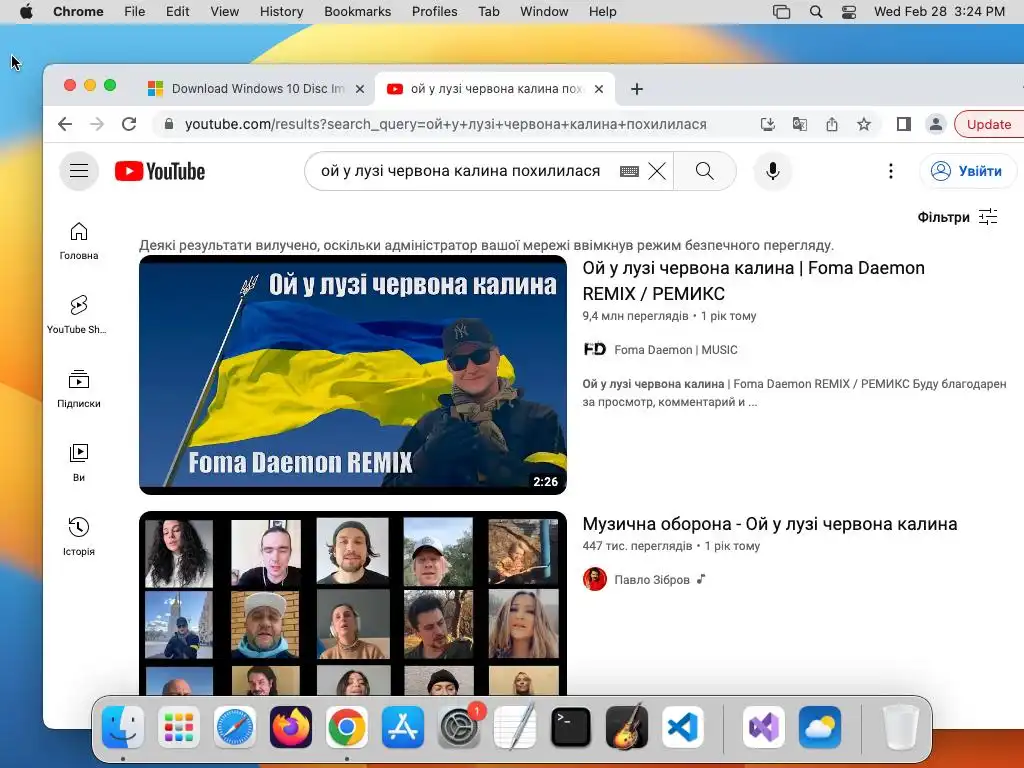The image size is (1024, 768).
Task: Start voice search with microphone
Action: click(x=773, y=171)
